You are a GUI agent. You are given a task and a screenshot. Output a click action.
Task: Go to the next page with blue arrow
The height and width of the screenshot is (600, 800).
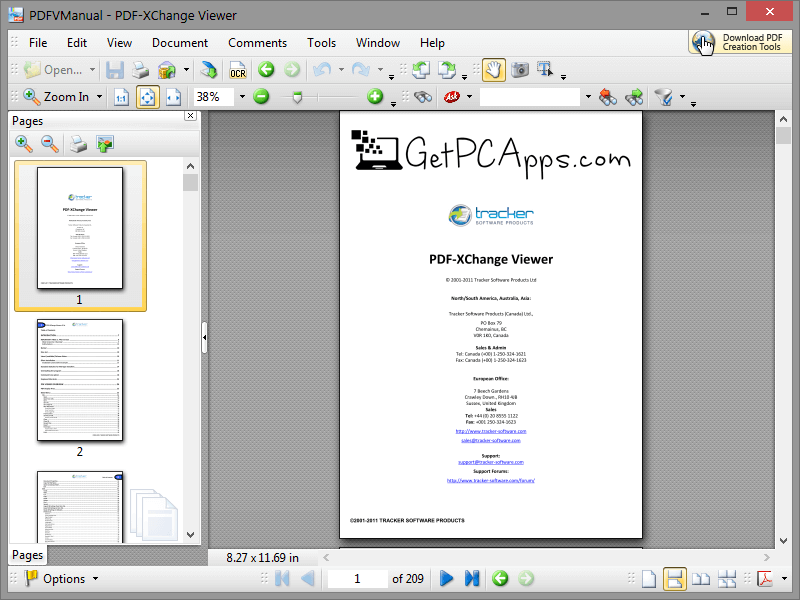(446, 579)
